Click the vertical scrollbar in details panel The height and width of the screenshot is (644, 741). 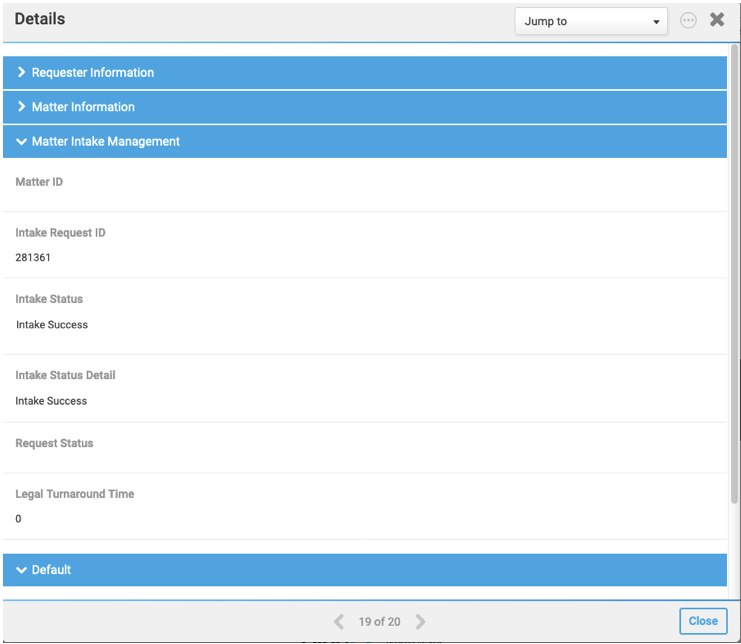point(734,274)
